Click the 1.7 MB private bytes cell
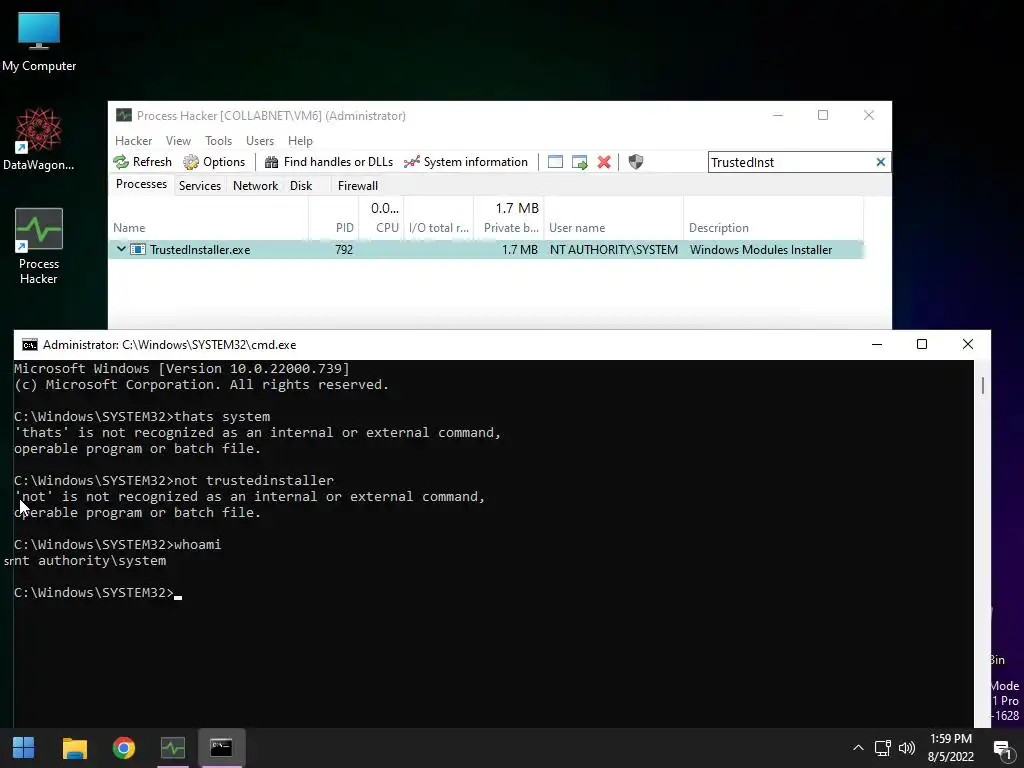 pos(520,249)
